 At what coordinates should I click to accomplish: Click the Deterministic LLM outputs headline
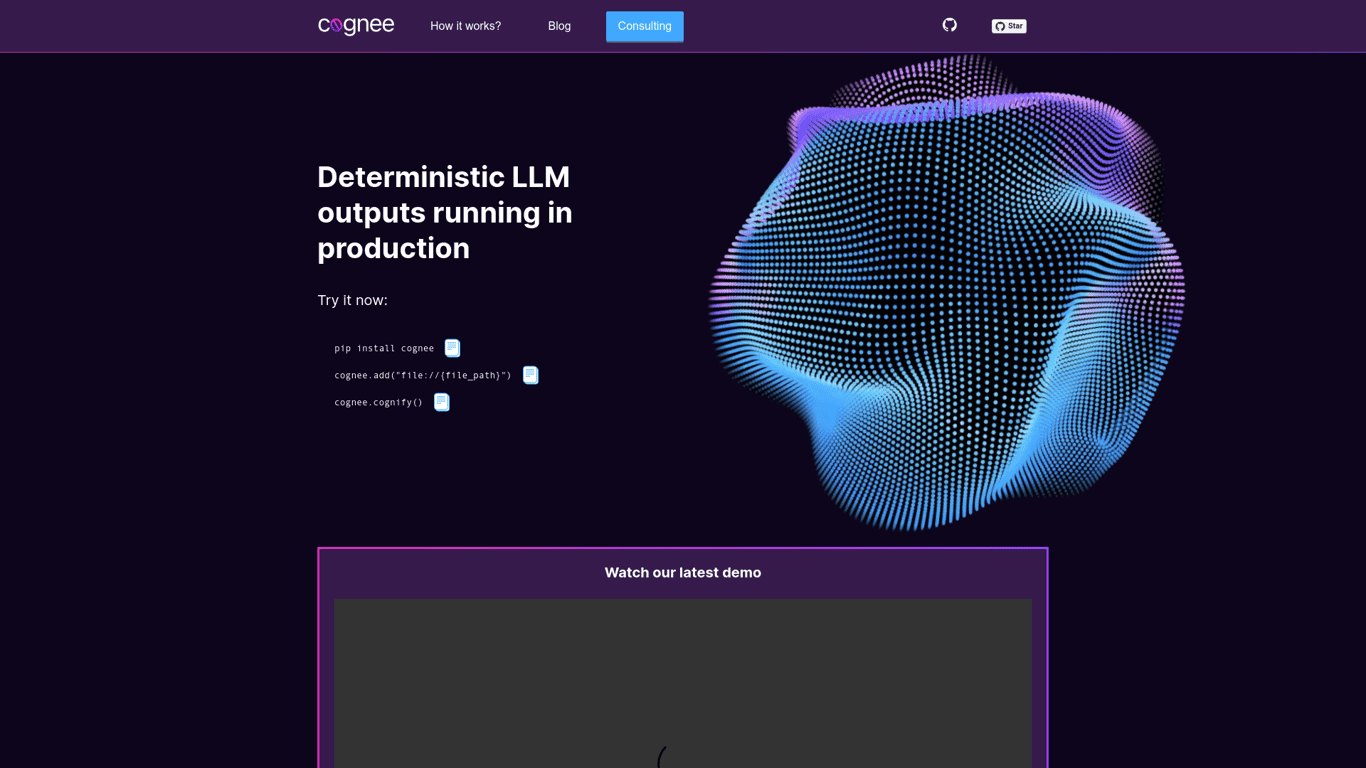445,212
